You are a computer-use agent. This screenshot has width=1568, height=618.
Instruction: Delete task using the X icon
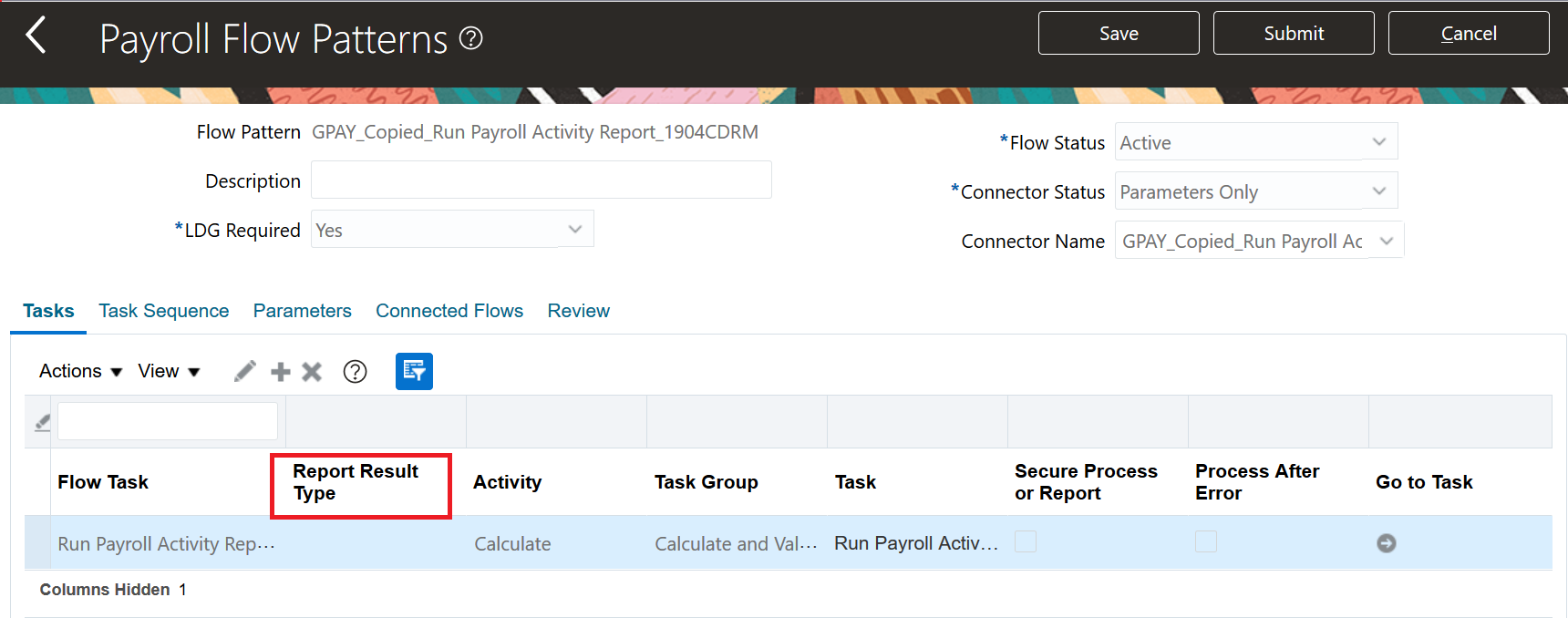click(x=312, y=371)
